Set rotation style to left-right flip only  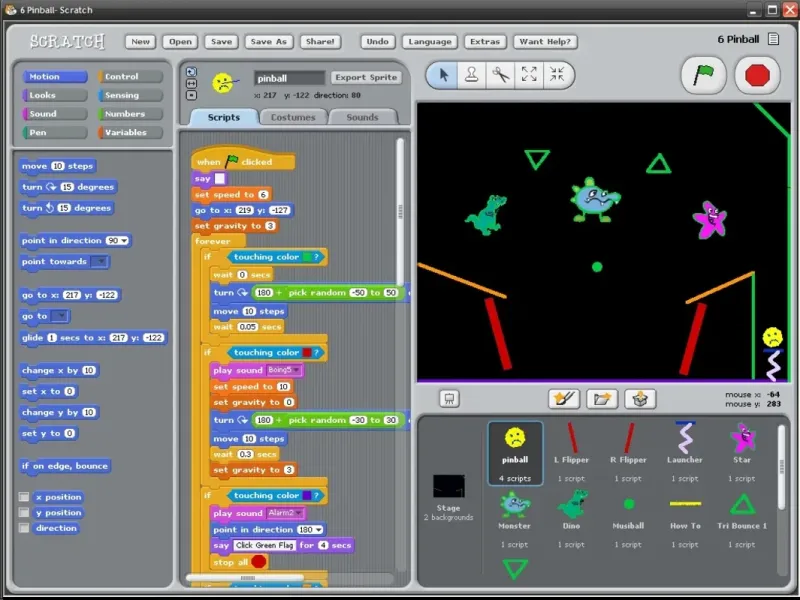tap(191, 83)
